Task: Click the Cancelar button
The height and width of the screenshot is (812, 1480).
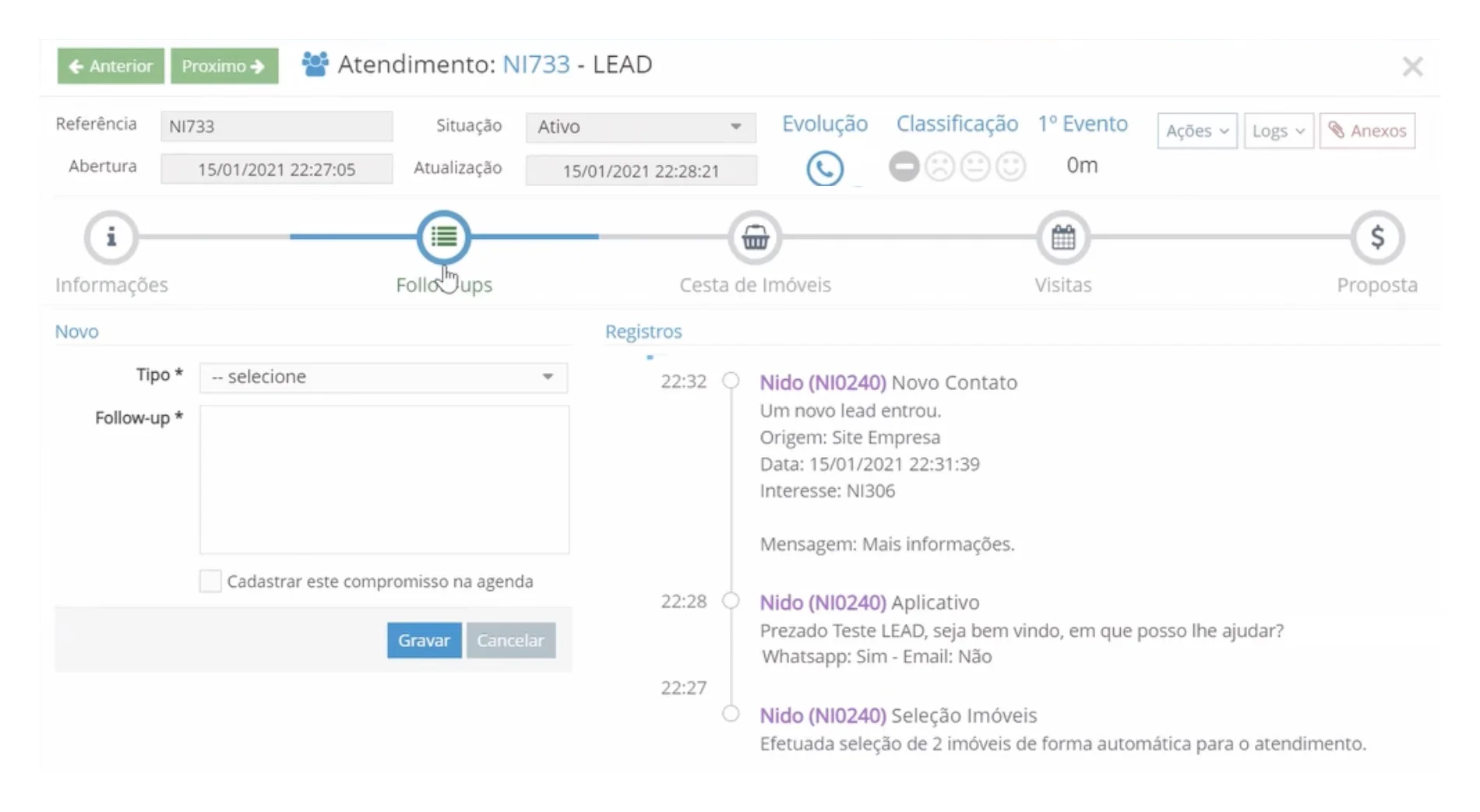Action: (510, 640)
